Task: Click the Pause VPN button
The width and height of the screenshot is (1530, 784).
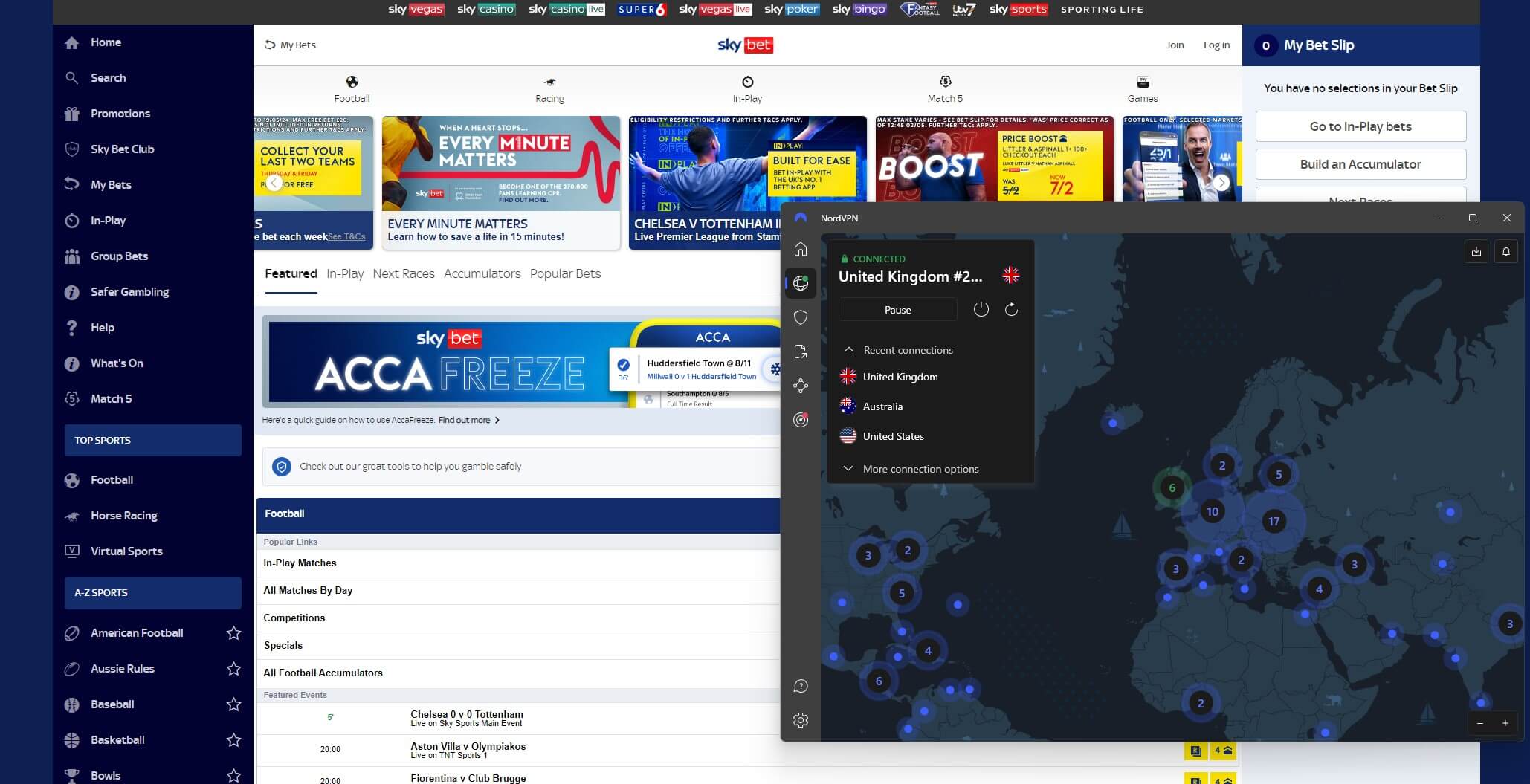Action: 897,310
